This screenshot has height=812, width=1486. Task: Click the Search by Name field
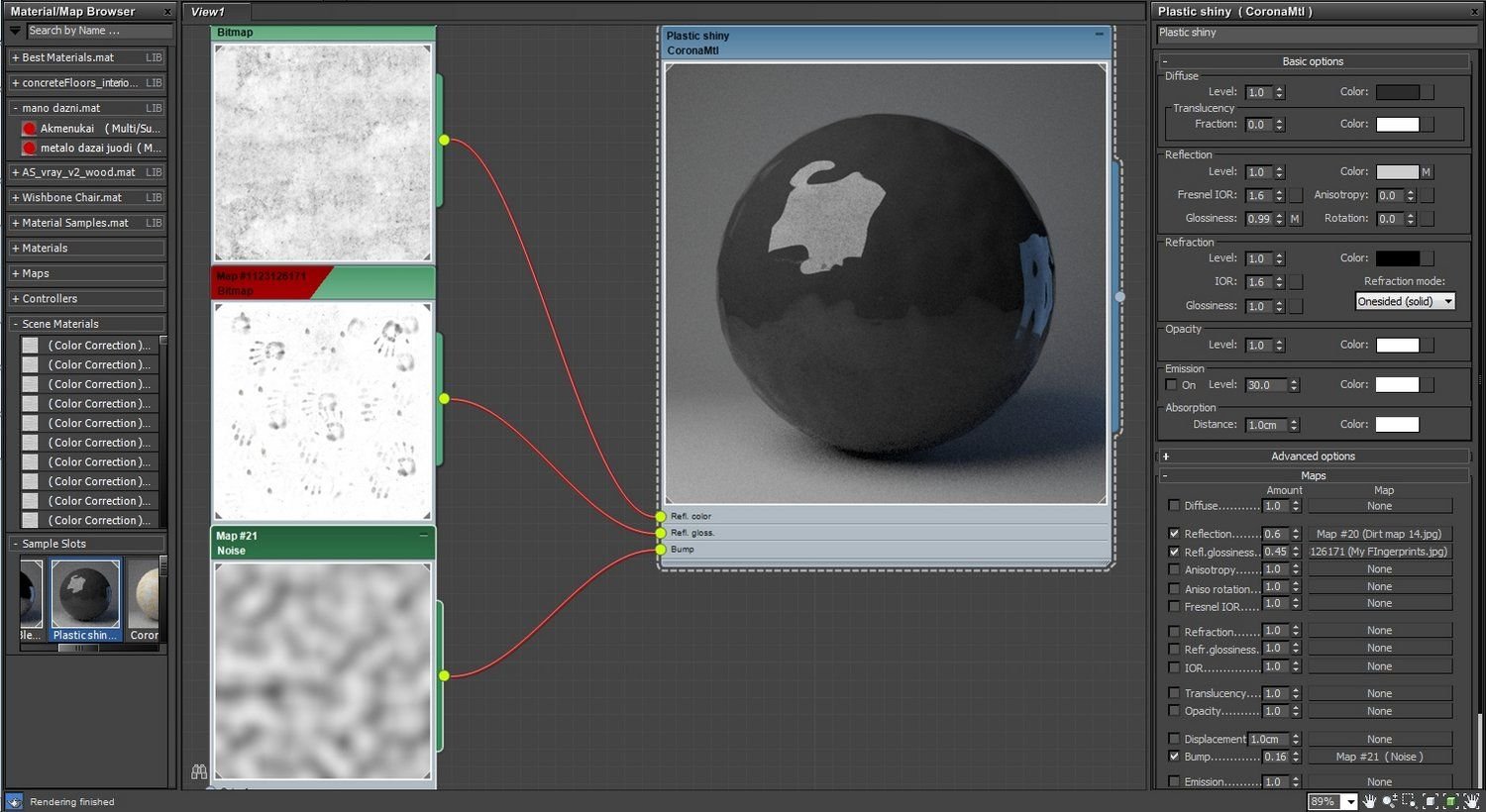pyautogui.click(x=97, y=32)
